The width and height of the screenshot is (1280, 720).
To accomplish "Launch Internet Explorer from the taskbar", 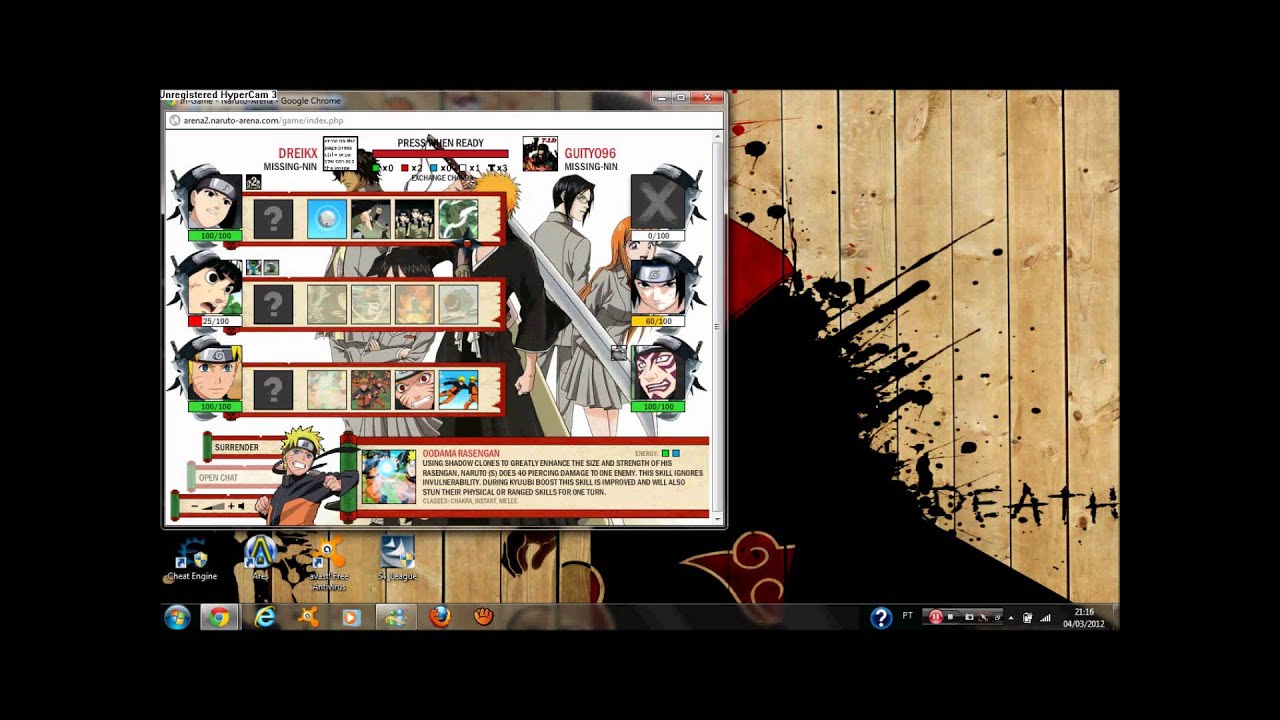I will coord(264,617).
